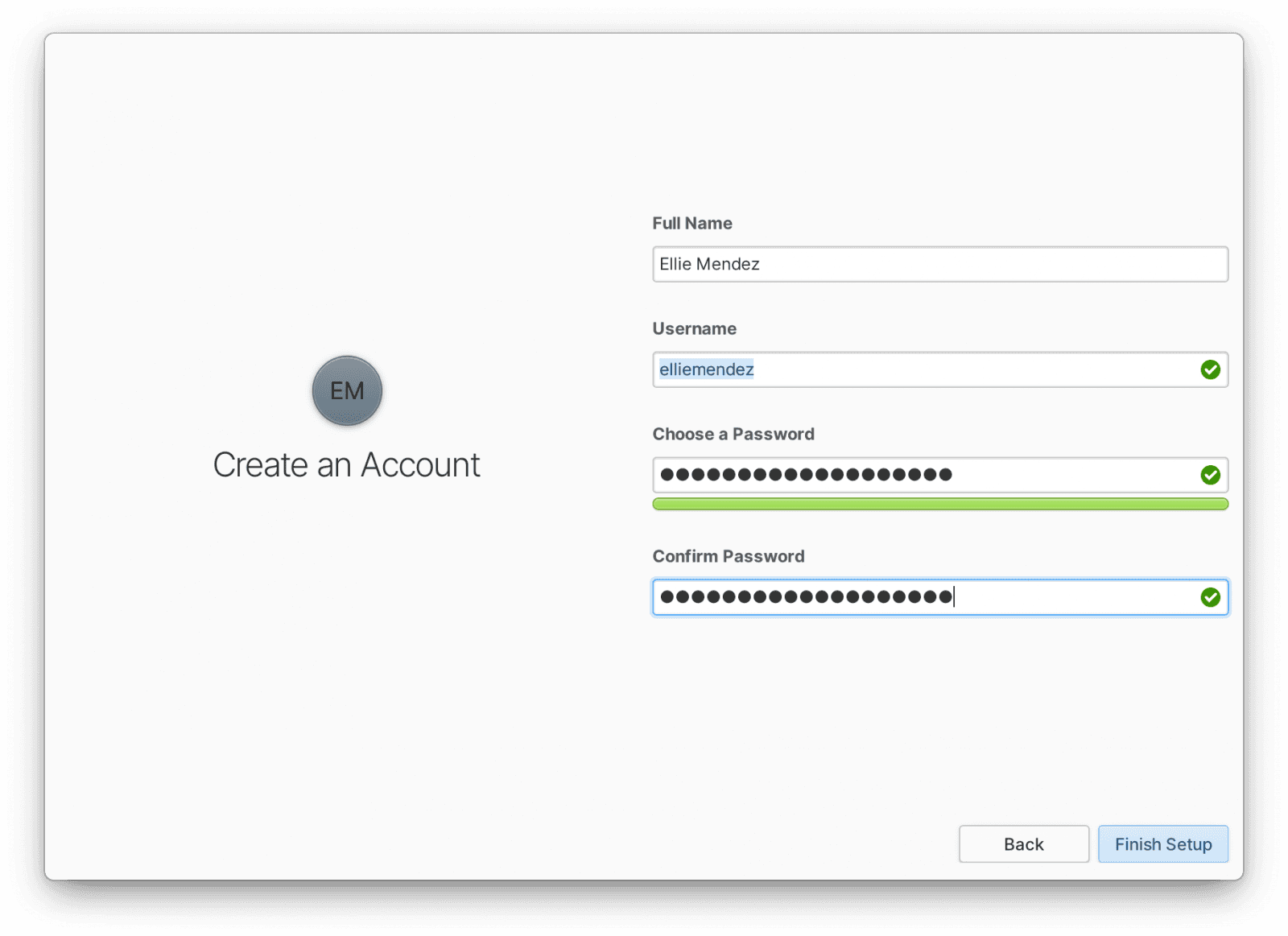Select the circular account badge above Create an Account
Viewport: 1288px width, 936px height.
pyautogui.click(x=346, y=390)
